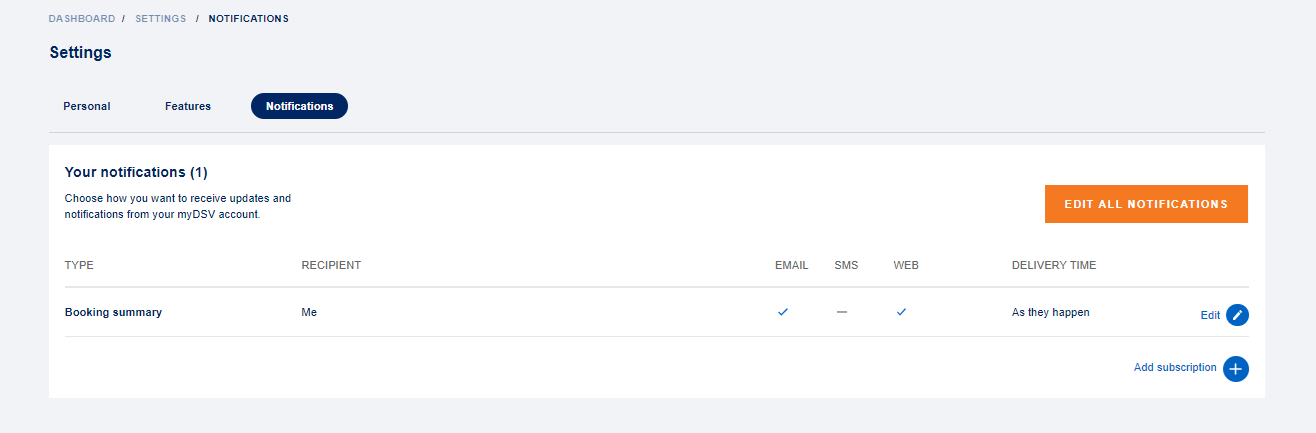This screenshot has width=1316, height=433.
Task: Click the Email checkmark for Booking summary
Action: point(783,312)
